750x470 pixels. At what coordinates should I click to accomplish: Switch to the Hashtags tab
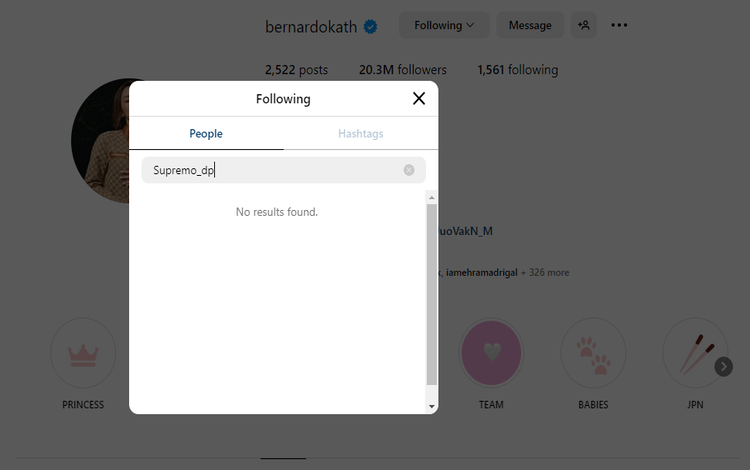[361, 134]
